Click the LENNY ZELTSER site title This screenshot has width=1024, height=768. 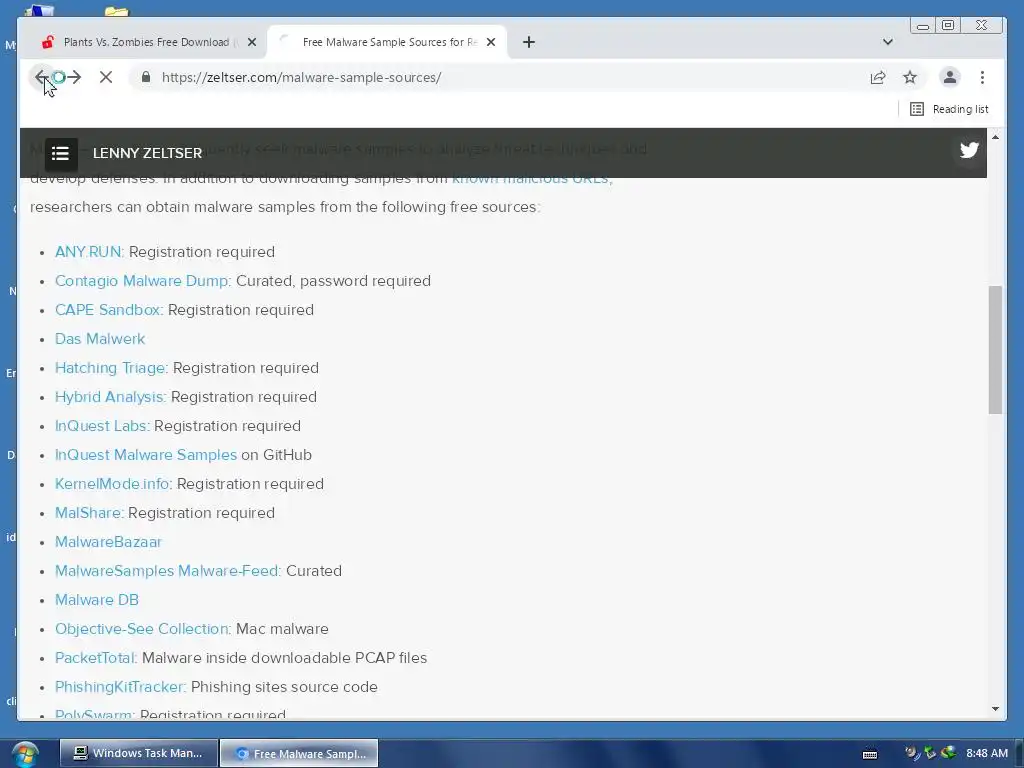pyautogui.click(x=148, y=153)
